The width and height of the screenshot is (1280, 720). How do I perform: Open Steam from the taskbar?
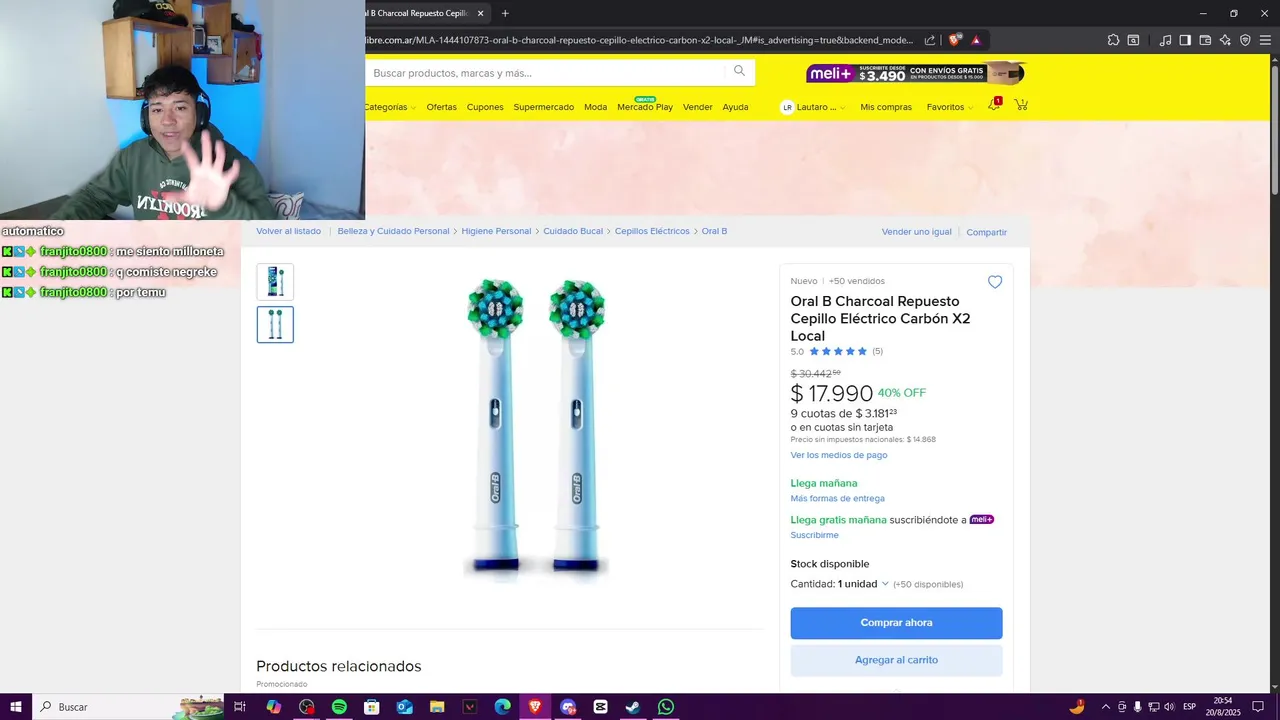pos(633,707)
